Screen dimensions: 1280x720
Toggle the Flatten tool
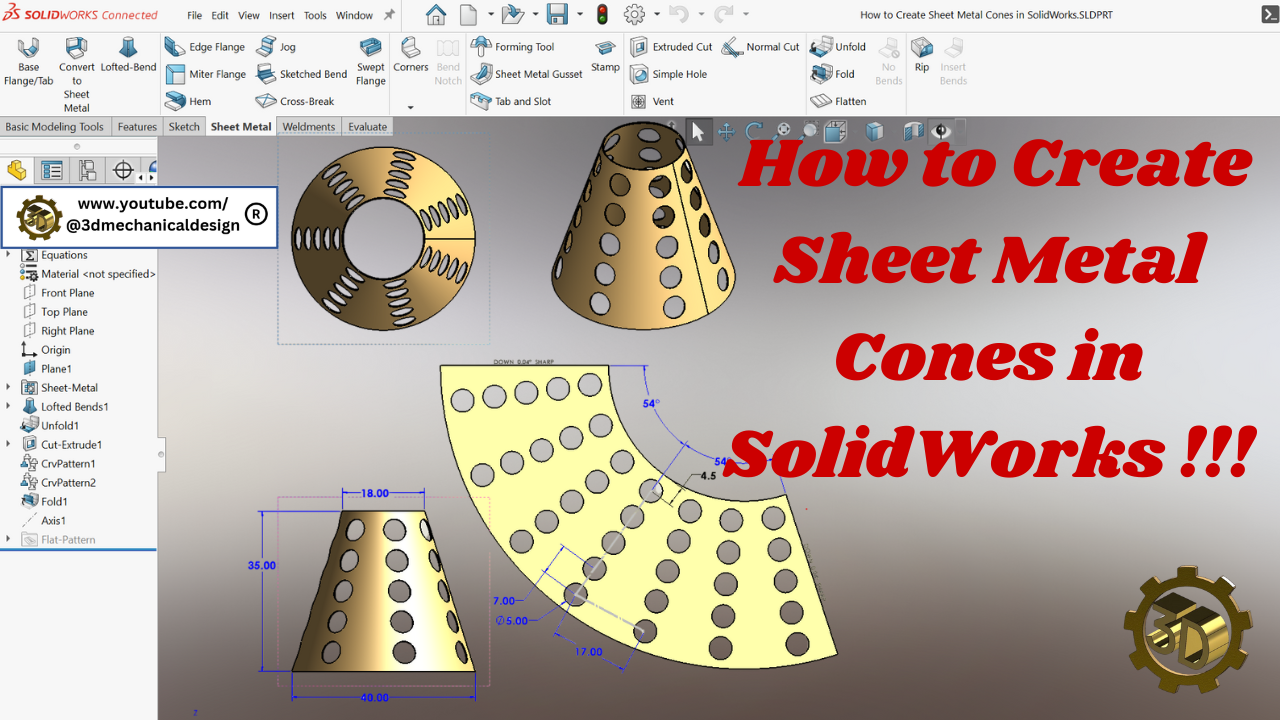click(838, 101)
